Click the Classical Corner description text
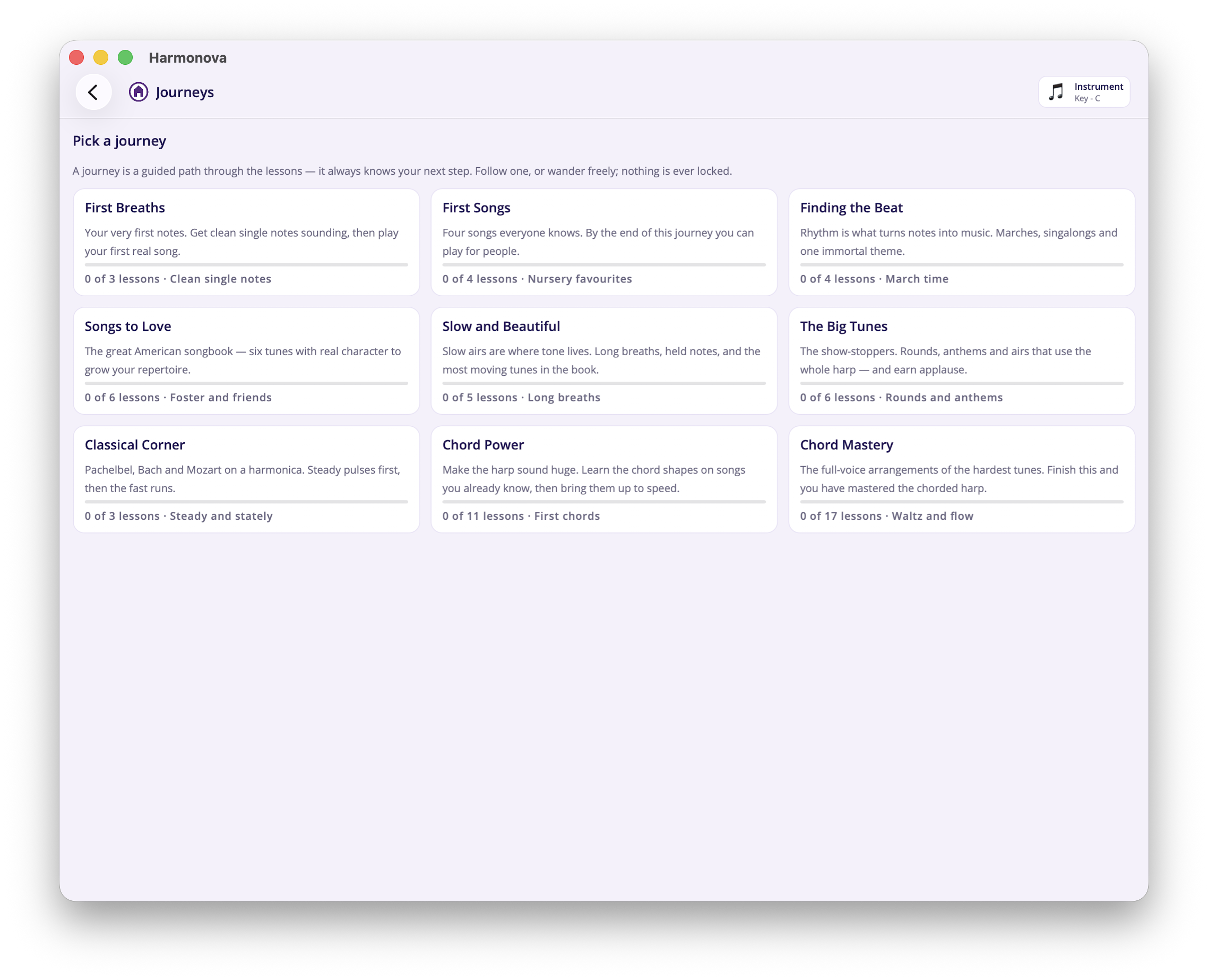 click(243, 479)
